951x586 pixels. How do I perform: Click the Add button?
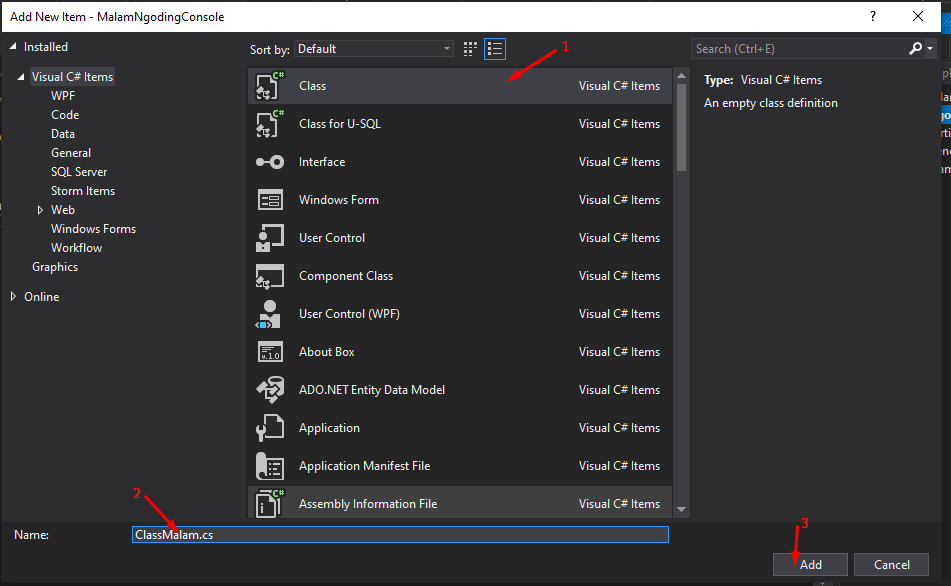[x=810, y=565]
